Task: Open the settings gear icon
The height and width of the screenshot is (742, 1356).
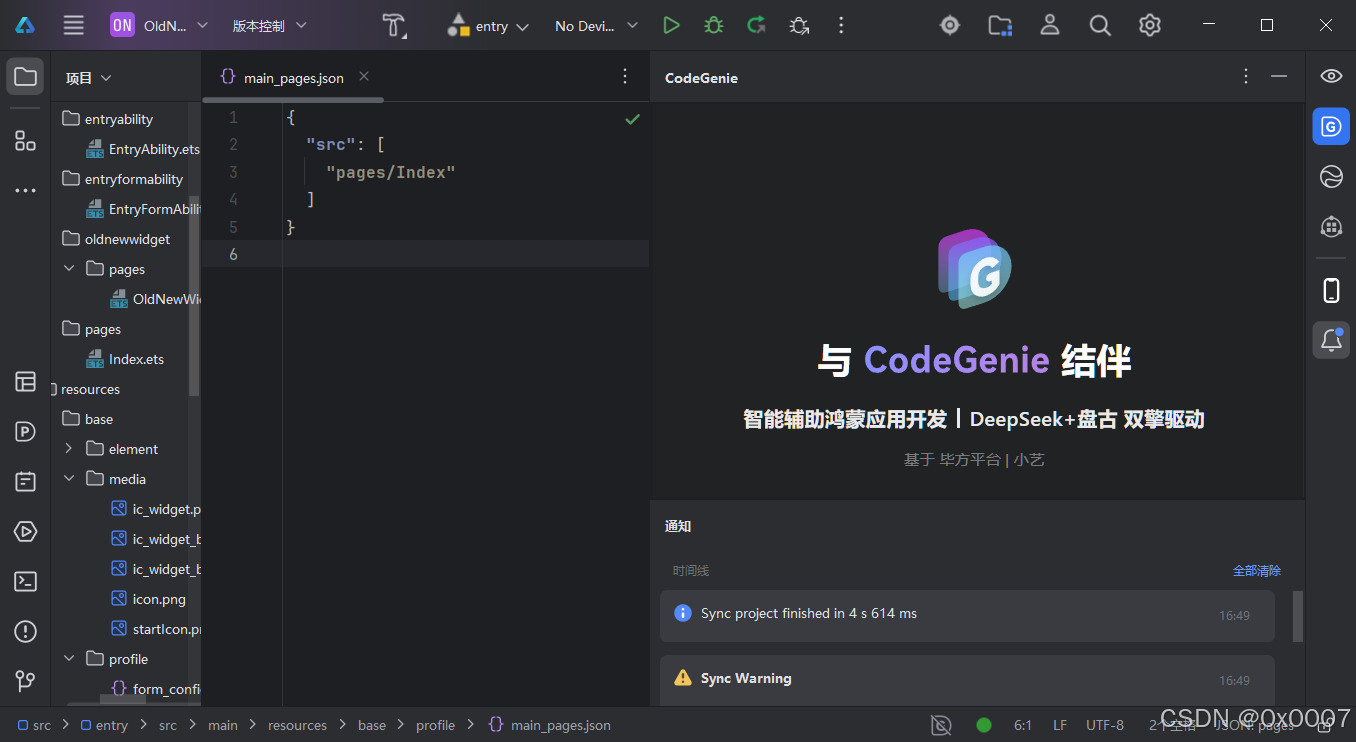Action: point(1150,26)
